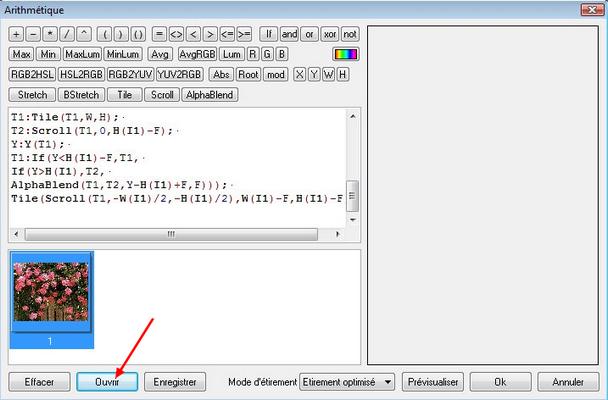Insert the RGB2HSL conversion function
608x400 pixels.
pos(31,74)
